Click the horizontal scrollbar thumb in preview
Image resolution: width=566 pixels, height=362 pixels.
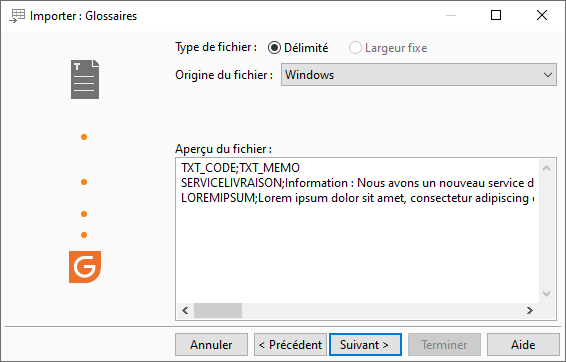[218, 310]
